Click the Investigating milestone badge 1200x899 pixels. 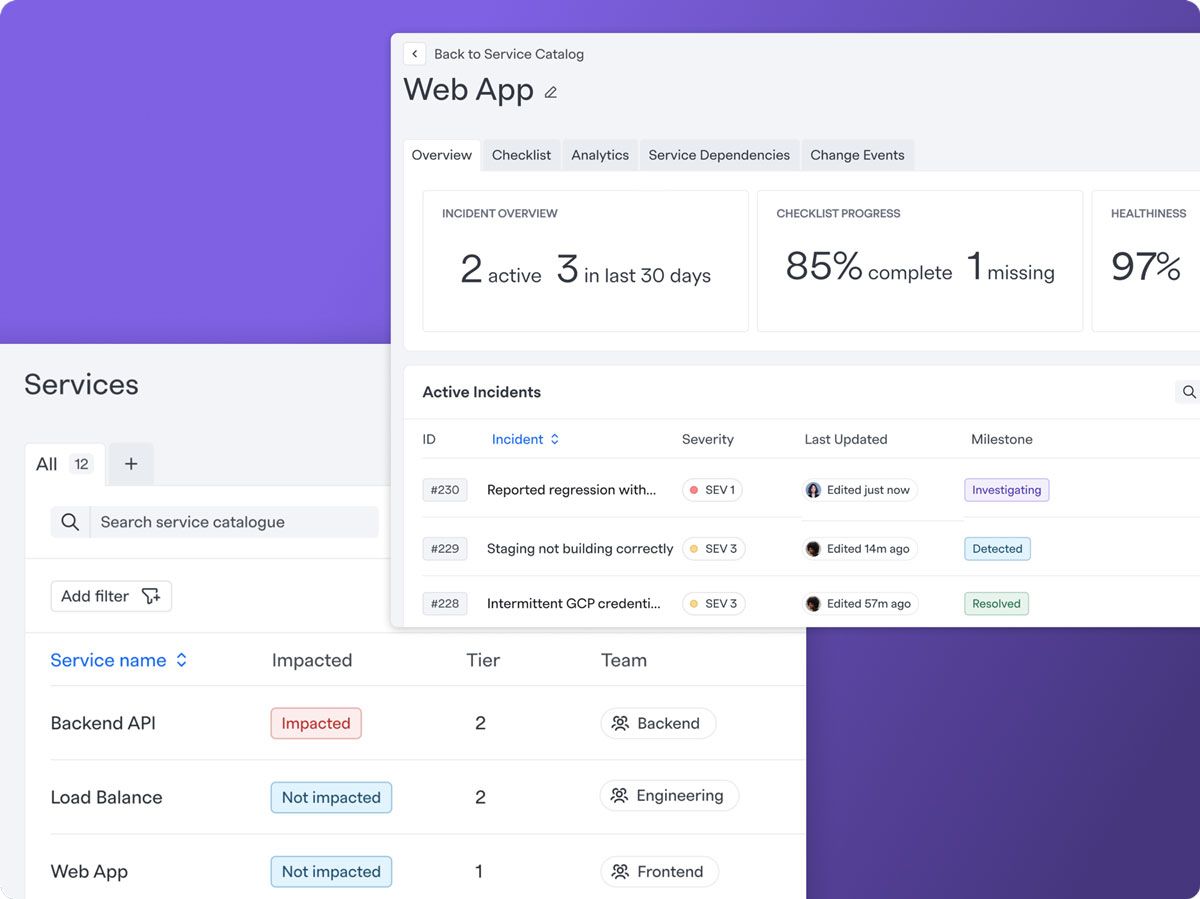(x=1006, y=490)
